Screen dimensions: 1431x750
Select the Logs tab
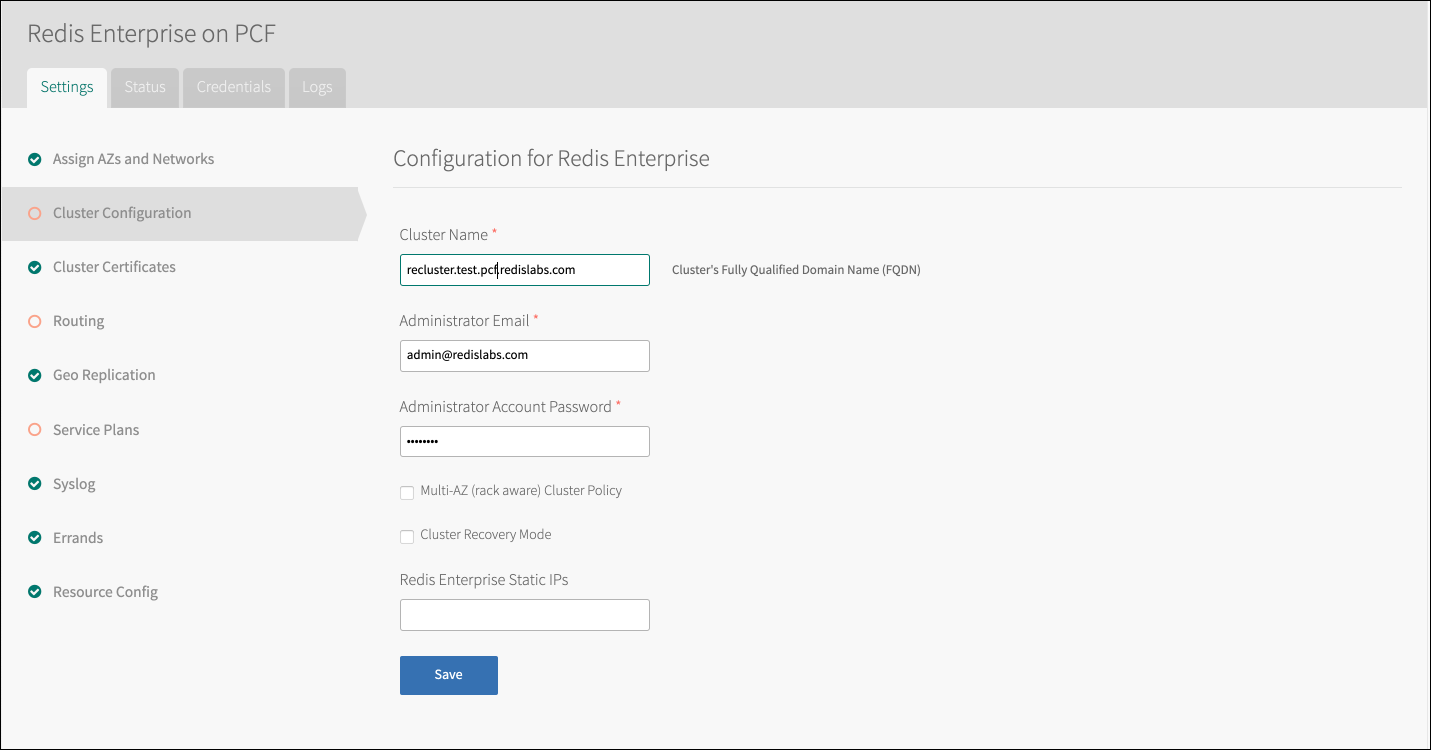click(x=317, y=87)
